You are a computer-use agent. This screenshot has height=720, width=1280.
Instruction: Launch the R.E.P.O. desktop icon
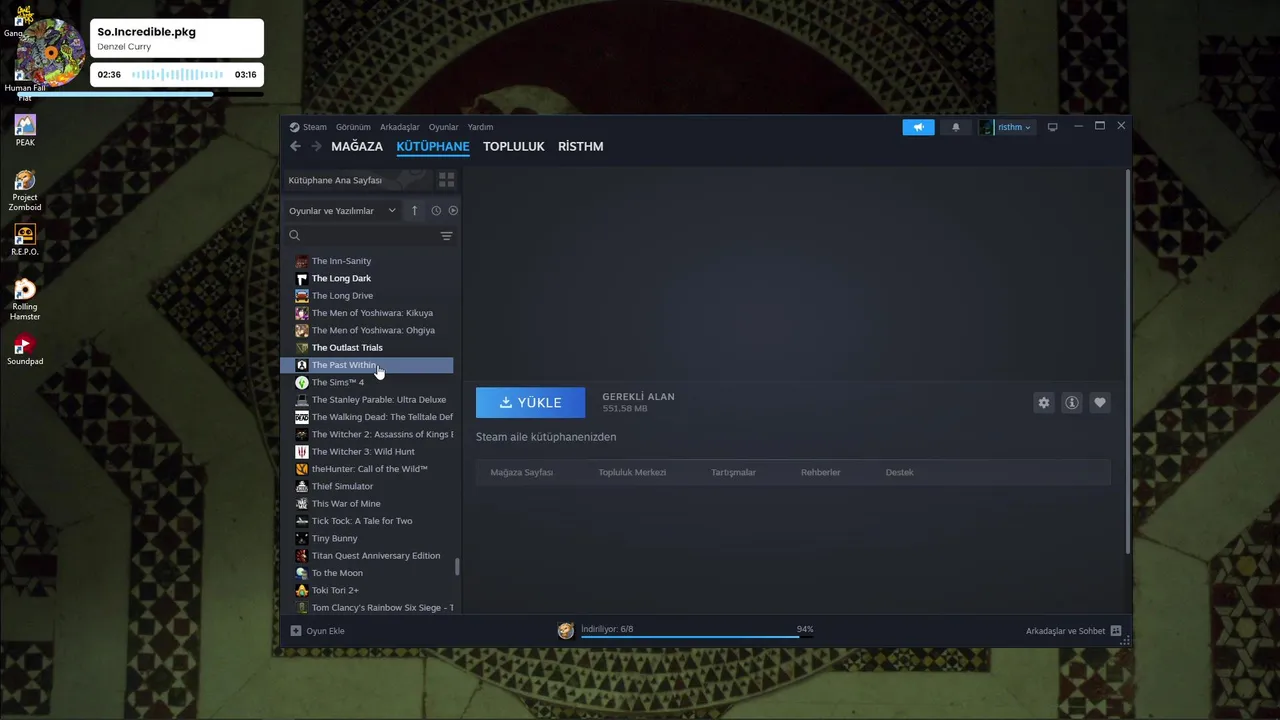coord(25,240)
